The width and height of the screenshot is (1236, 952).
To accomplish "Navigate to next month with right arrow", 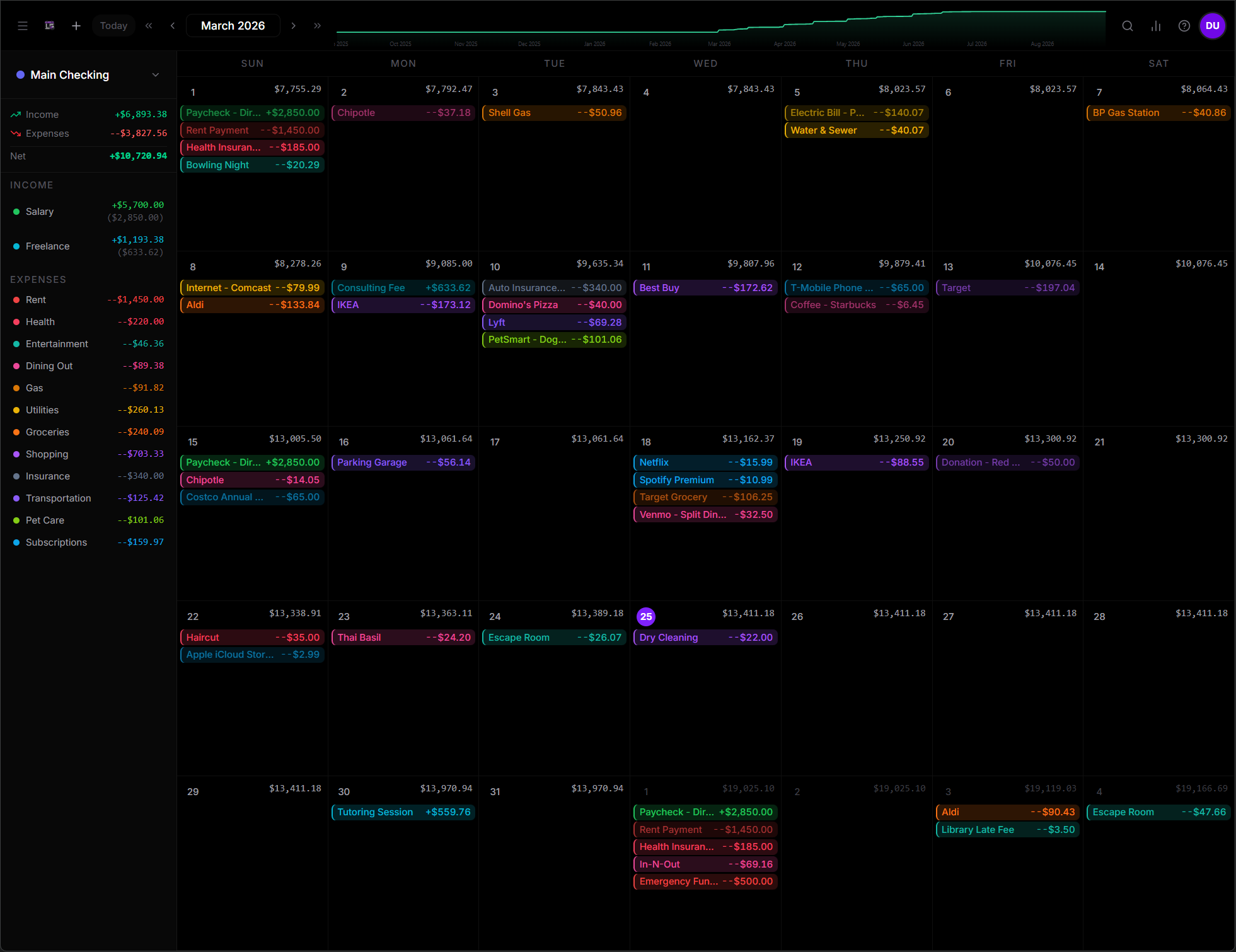I will click(x=294, y=26).
